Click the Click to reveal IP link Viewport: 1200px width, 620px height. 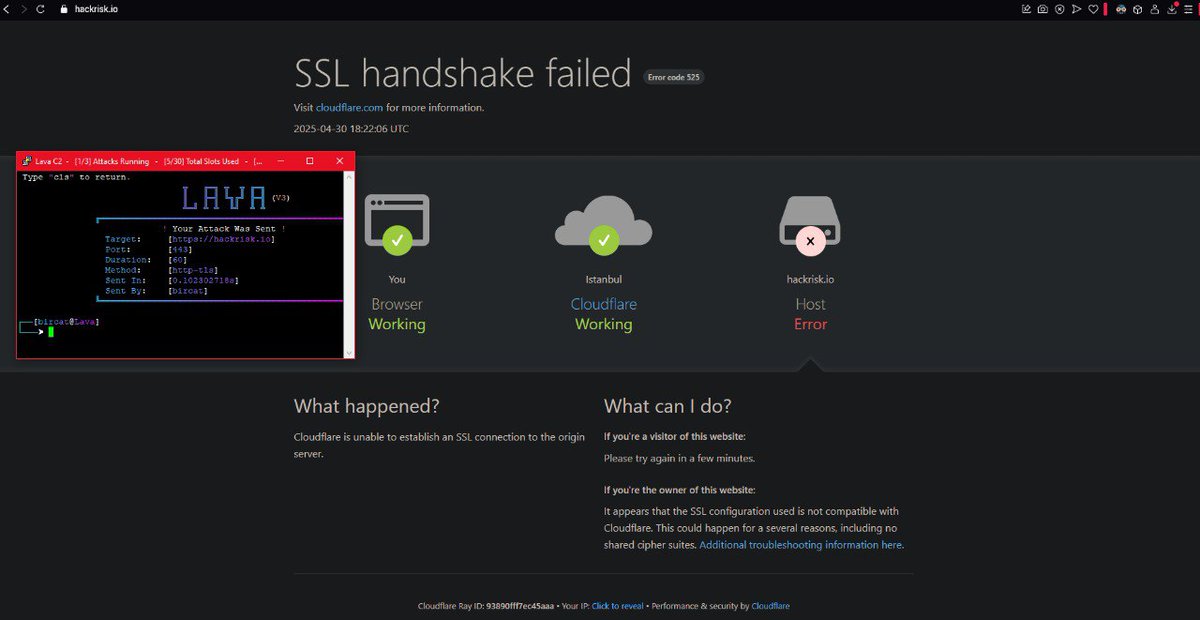pos(617,605)
